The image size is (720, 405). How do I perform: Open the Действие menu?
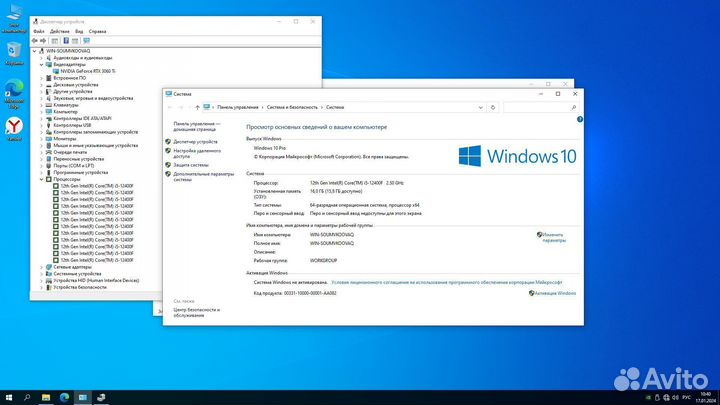60,31
